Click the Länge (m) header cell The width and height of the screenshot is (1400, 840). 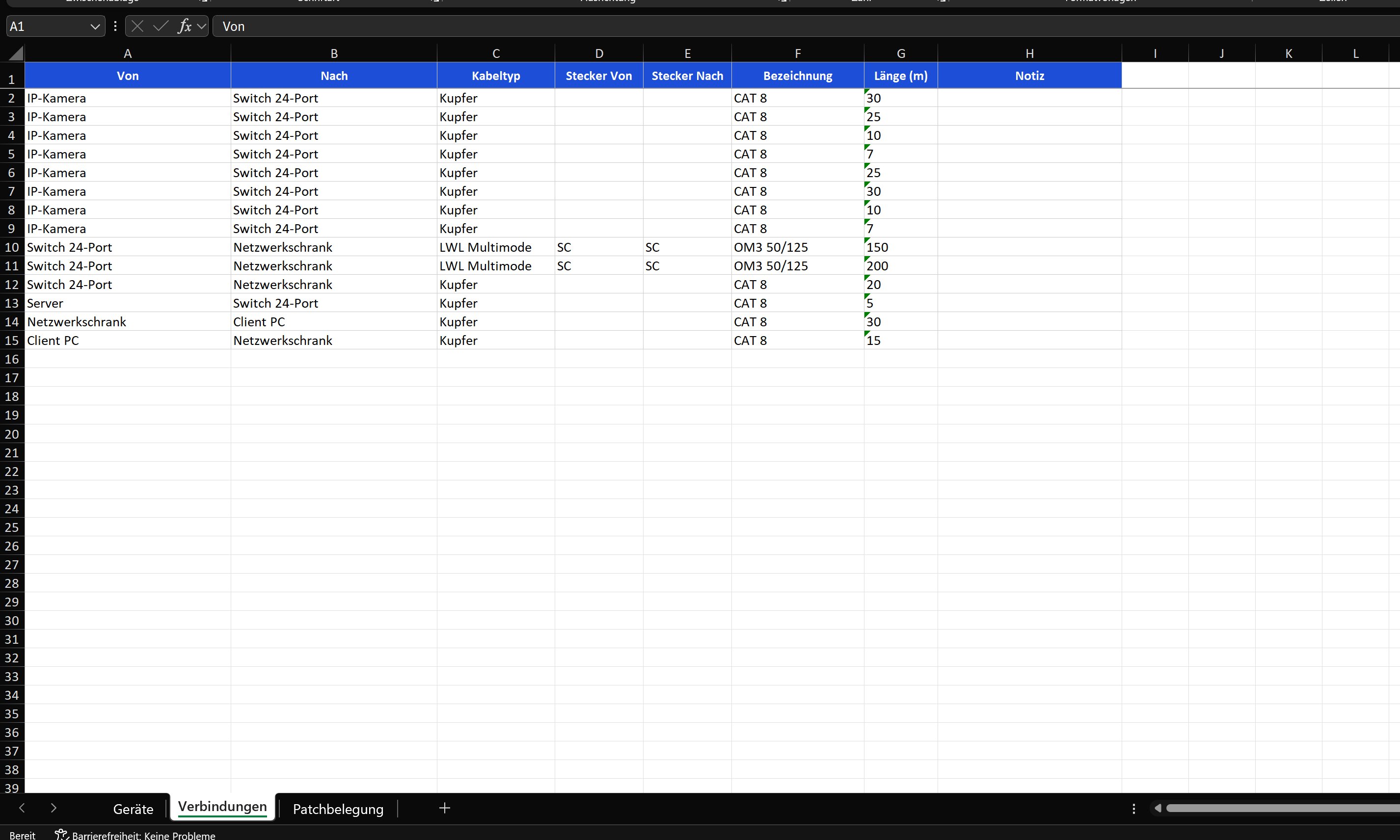pyautogui.click(x=901, y=75)
